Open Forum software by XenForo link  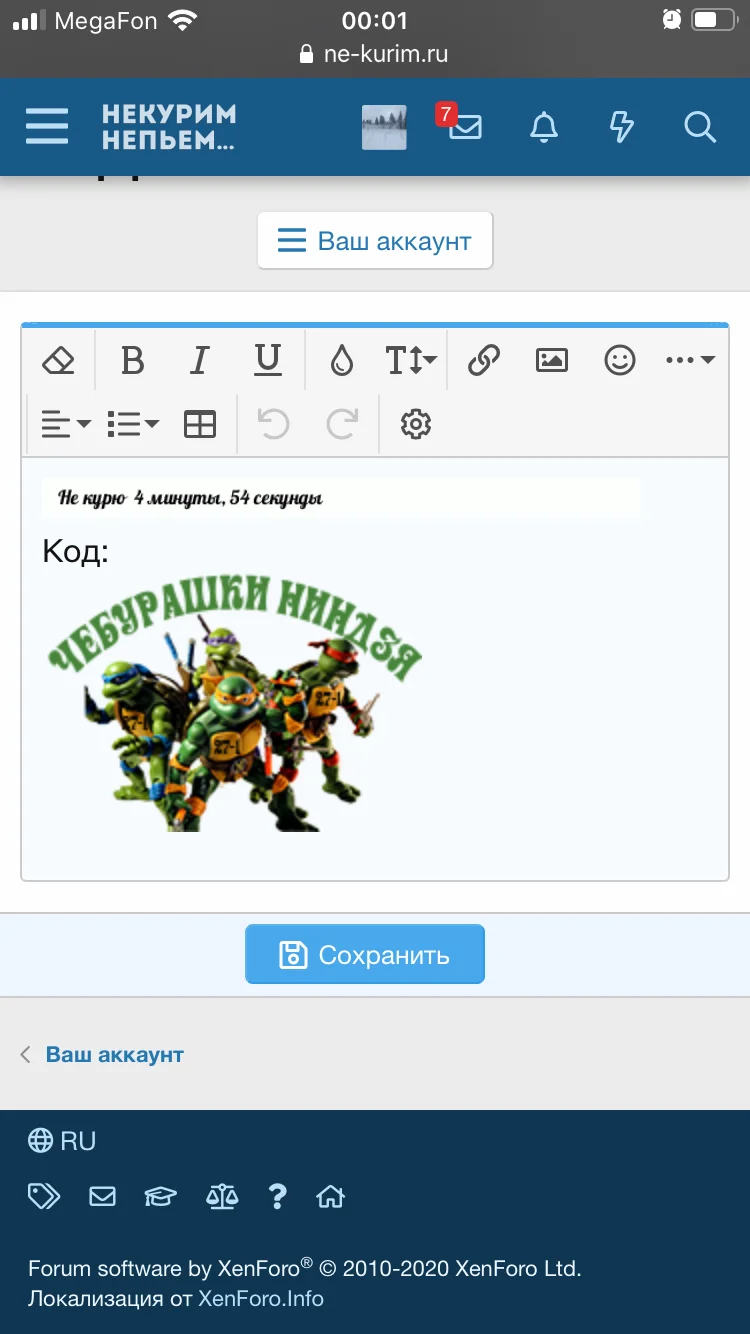tap(304, 1269)
